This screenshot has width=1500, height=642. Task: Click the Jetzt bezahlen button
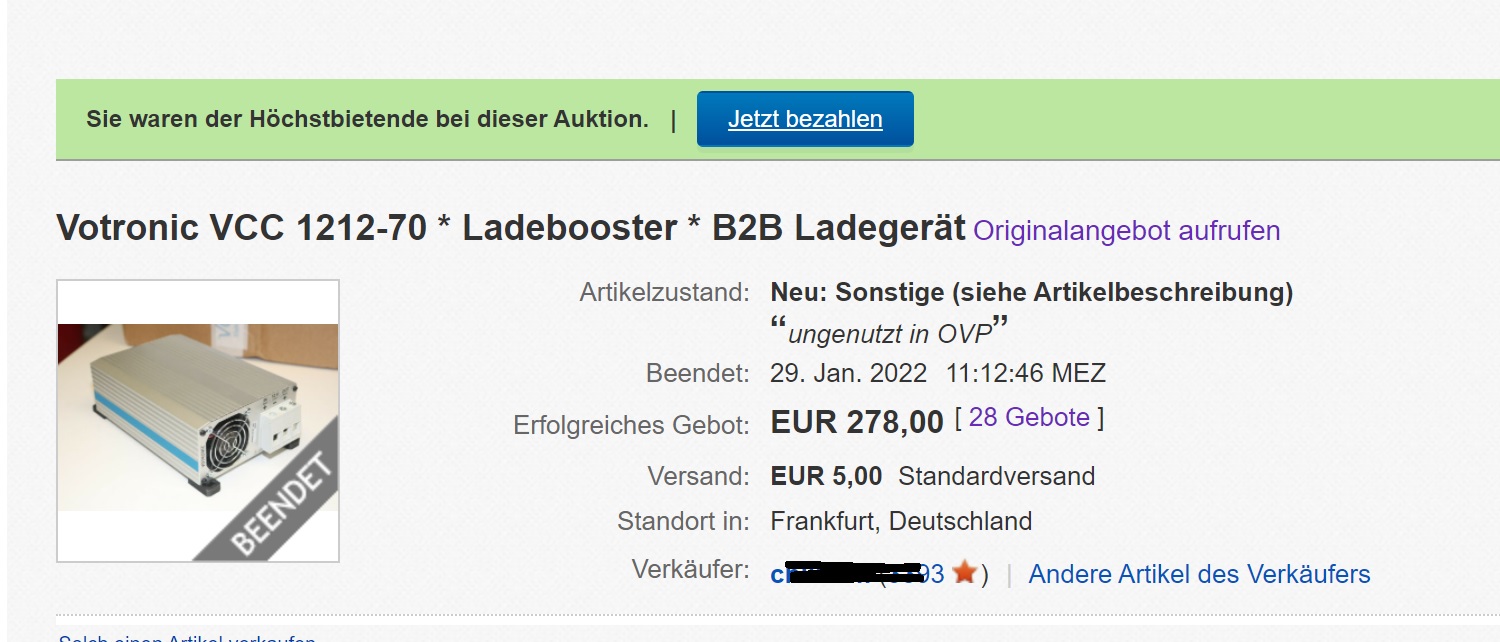[x=805, y=119]
